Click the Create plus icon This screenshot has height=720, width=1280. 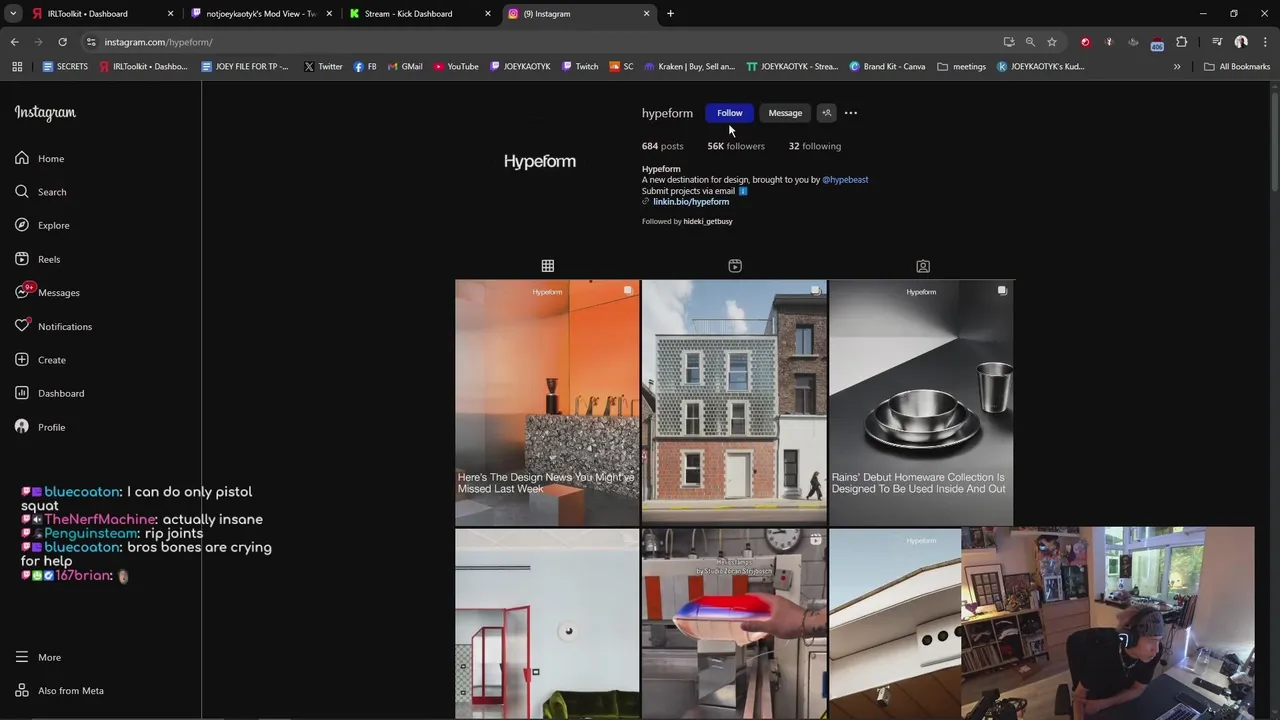pos(22,359)
